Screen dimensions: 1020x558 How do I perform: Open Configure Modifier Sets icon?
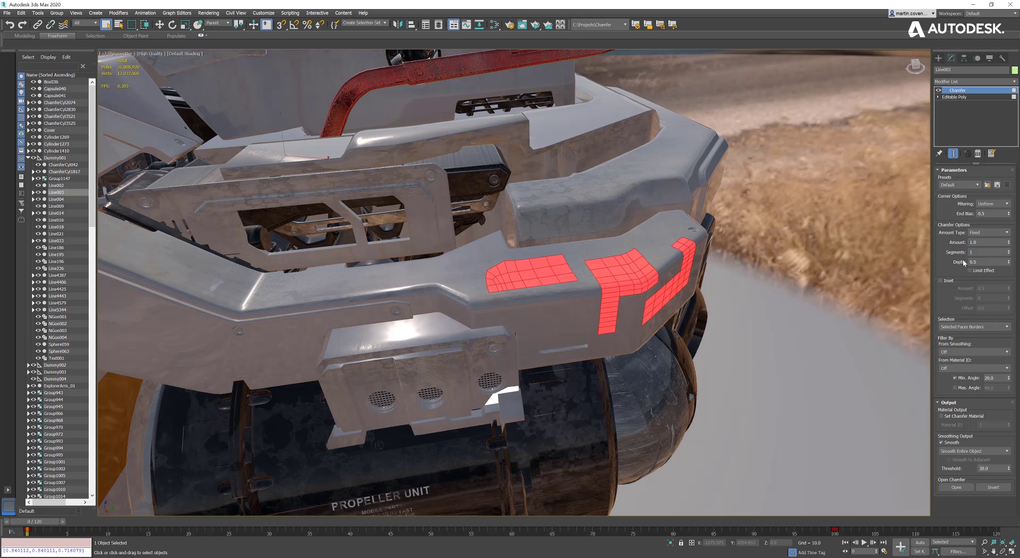pyautogui.click(x=991, y=153)
